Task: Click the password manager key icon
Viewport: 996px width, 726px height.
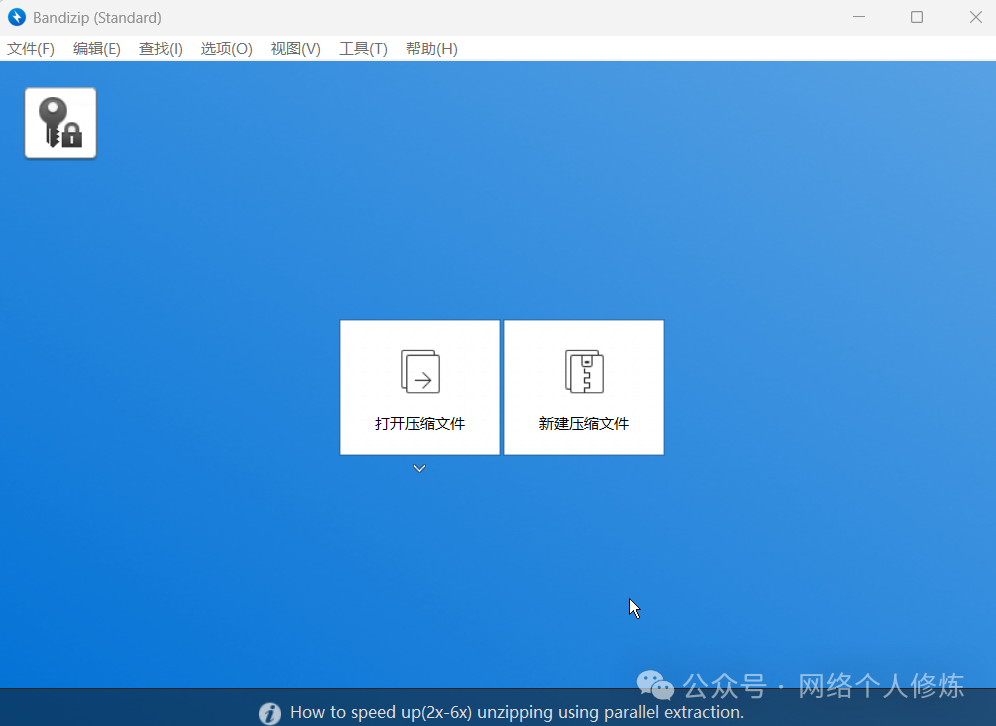Action: pos(59,122)
